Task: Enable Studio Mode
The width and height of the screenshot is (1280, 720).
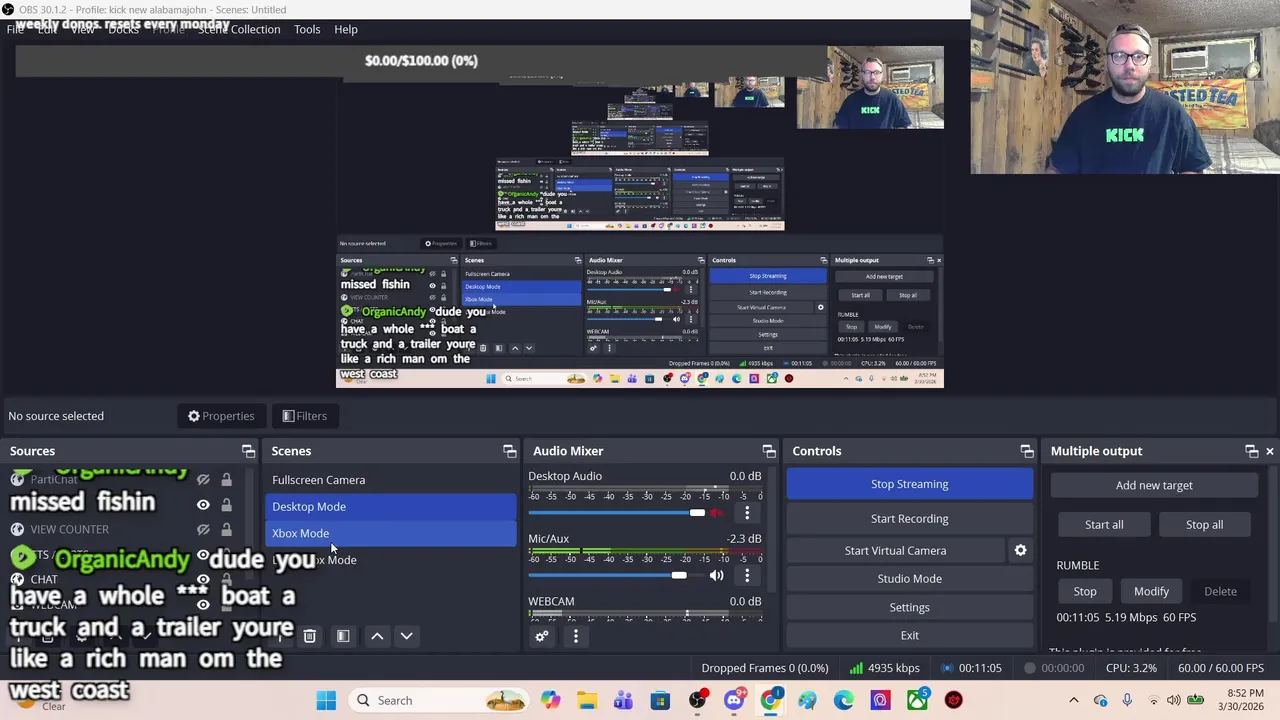Action: tap(909, 578)
